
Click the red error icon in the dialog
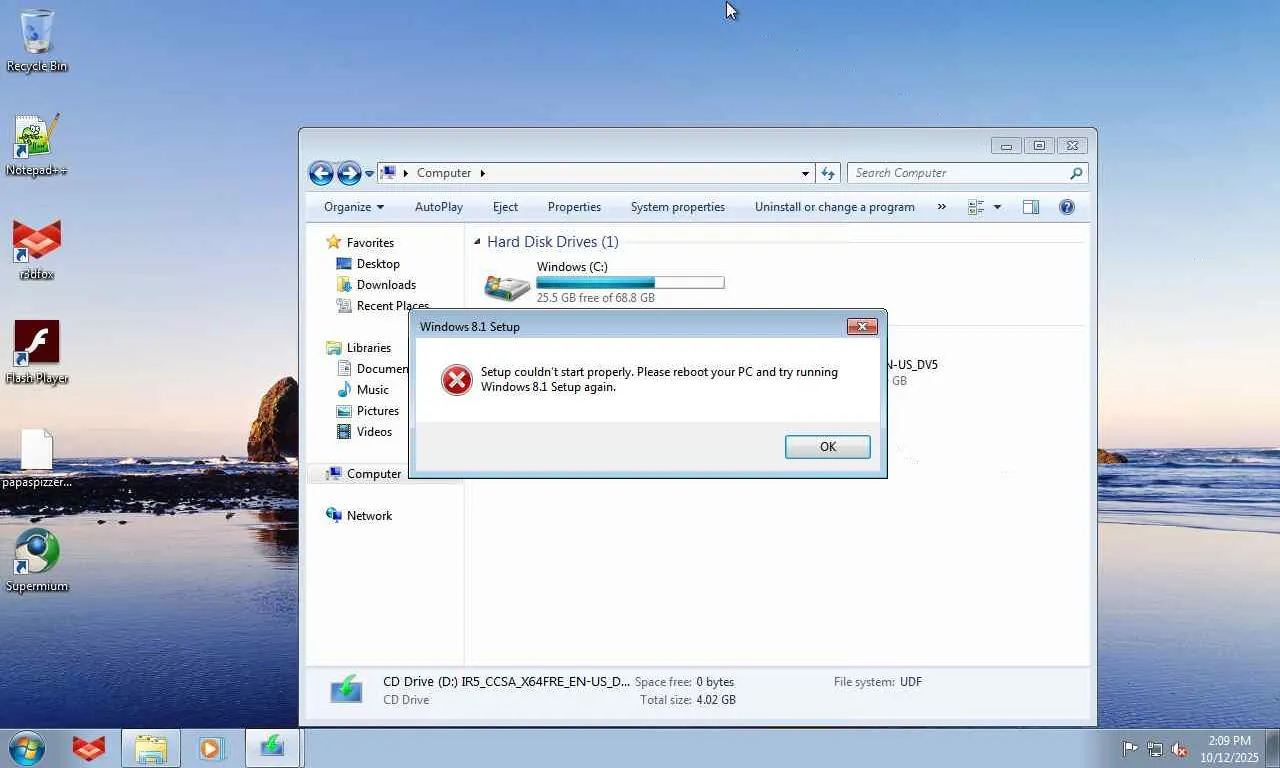coord(456,380)
